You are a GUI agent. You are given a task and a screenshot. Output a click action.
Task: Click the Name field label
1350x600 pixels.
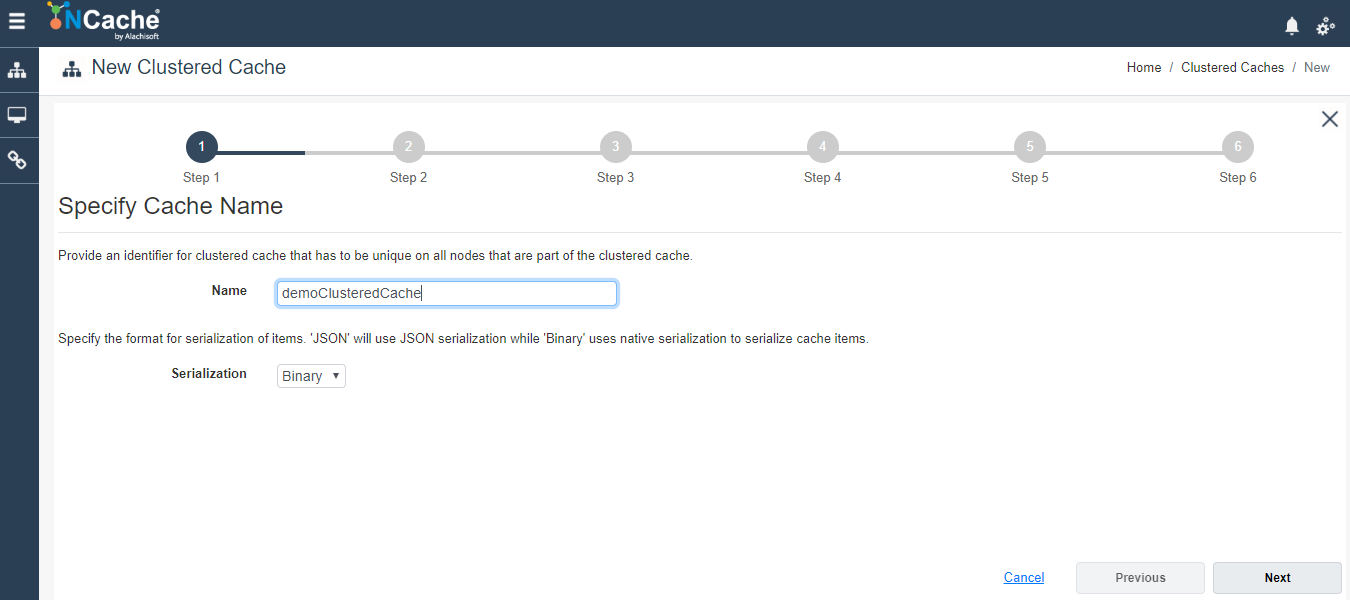coord(229,291)
